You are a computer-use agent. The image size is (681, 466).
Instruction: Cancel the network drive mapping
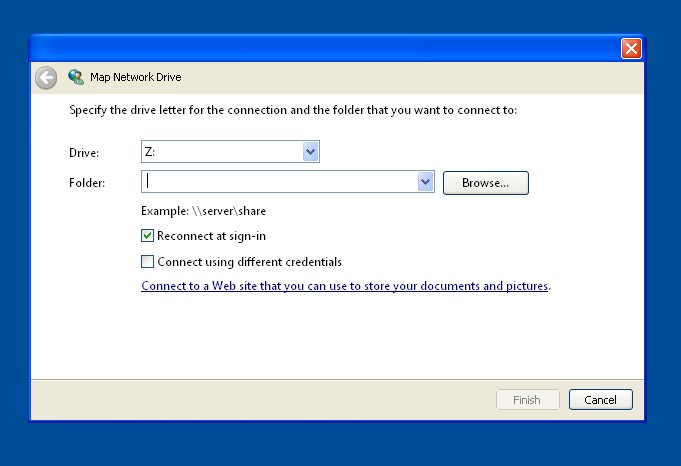(600, 400)
